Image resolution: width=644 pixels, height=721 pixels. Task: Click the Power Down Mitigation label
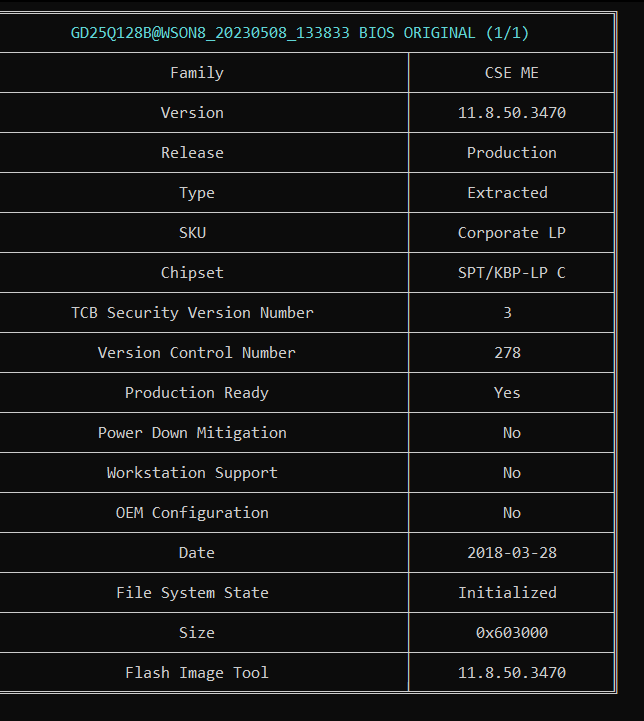point(192,433)
